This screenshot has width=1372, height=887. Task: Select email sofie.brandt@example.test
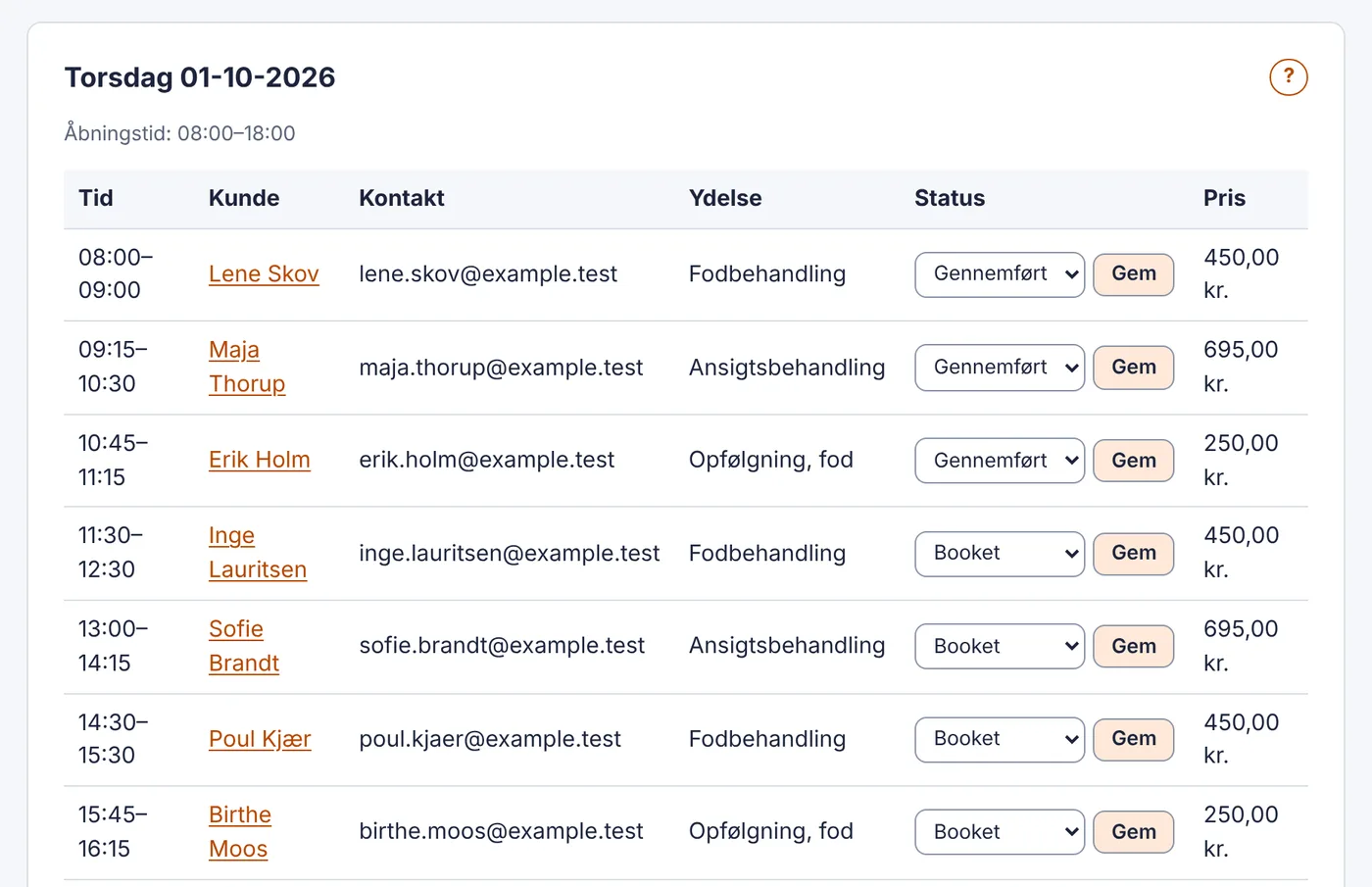tap(502, 647)
